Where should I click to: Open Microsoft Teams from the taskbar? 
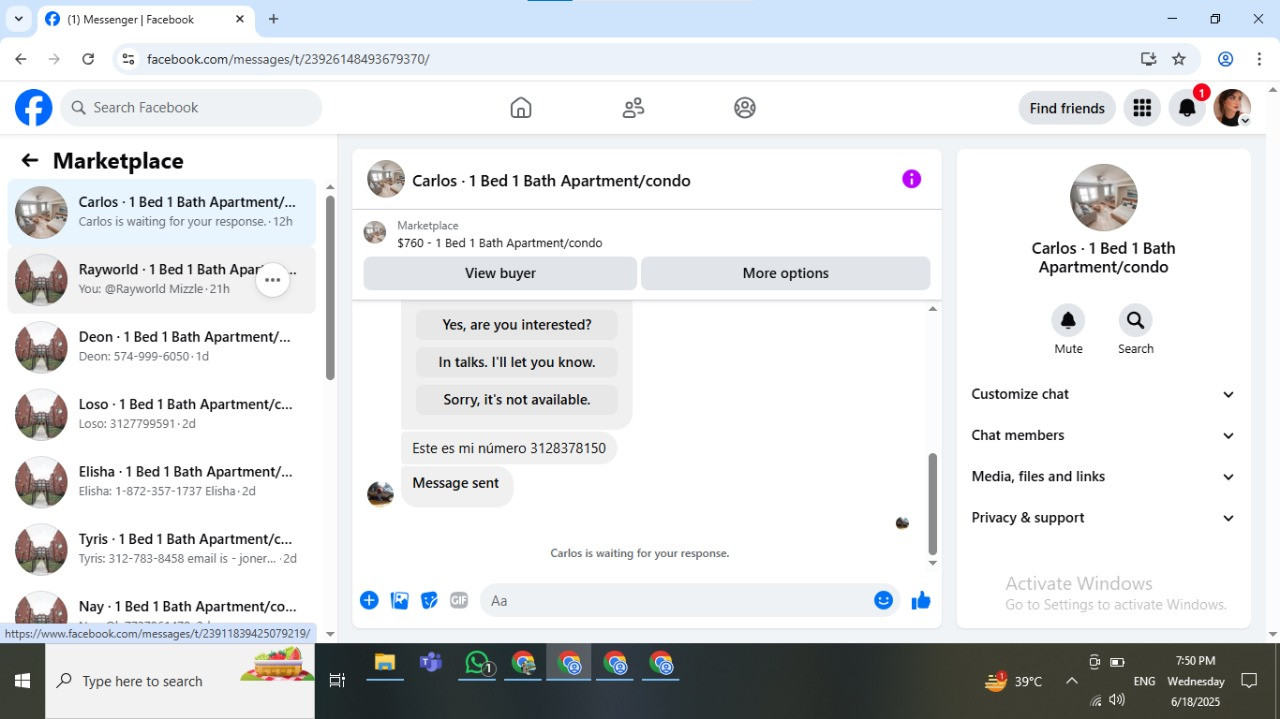[431, 663]
